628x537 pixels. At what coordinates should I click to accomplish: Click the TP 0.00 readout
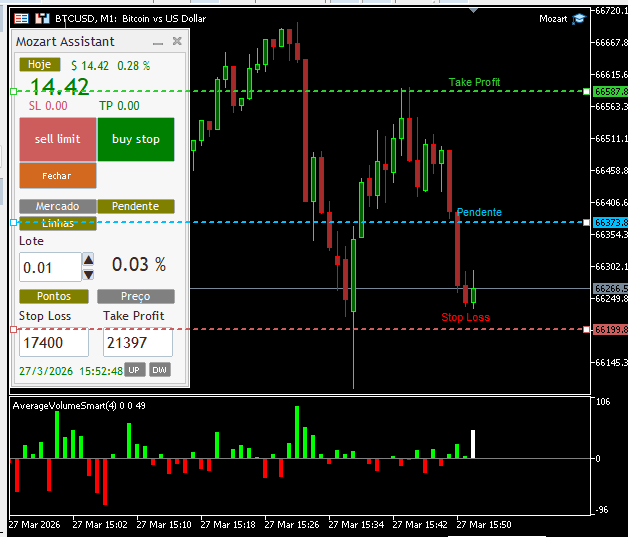(119, 106)
